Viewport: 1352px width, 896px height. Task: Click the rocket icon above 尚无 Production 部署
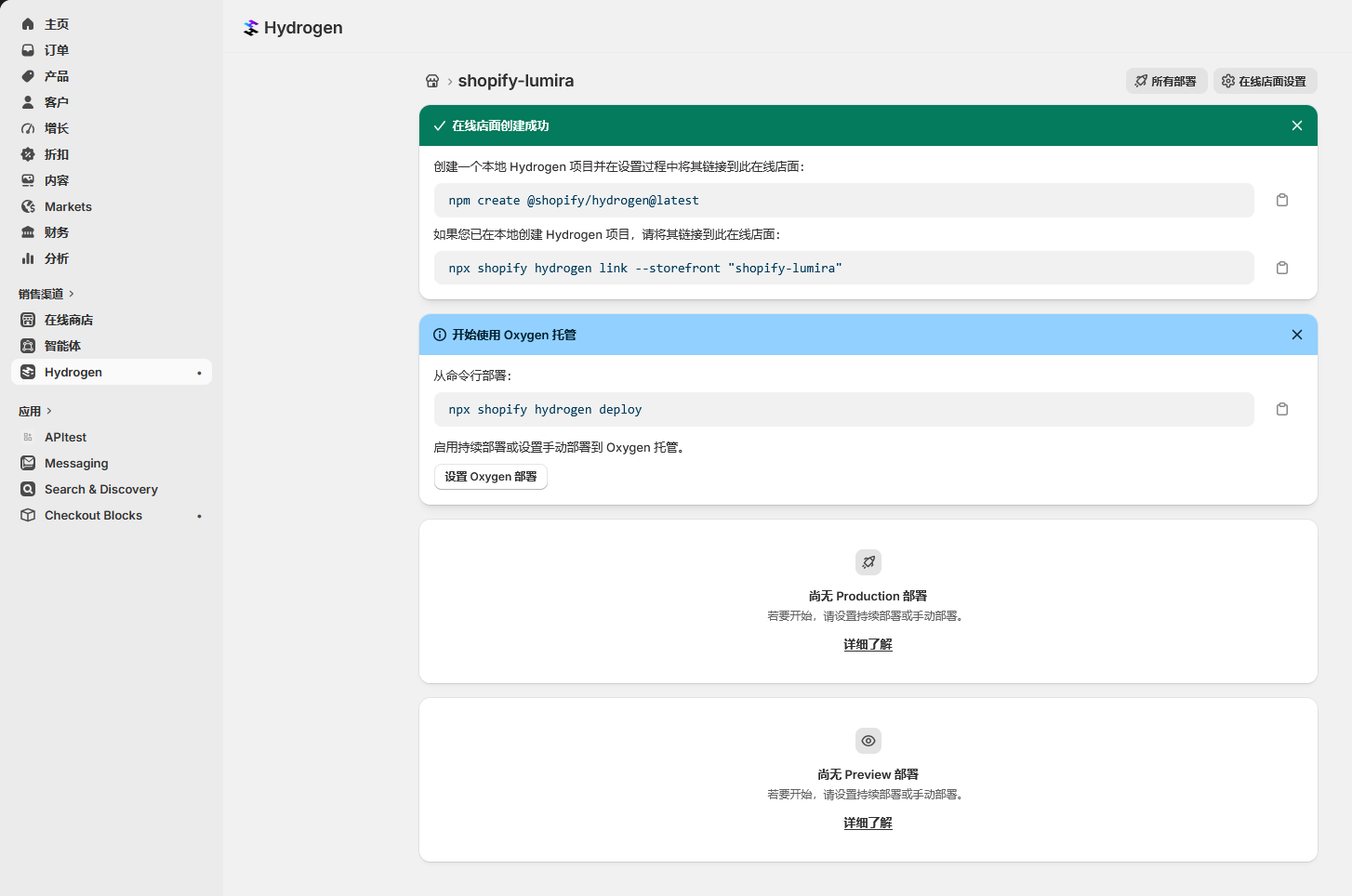(x=868, y=562)
